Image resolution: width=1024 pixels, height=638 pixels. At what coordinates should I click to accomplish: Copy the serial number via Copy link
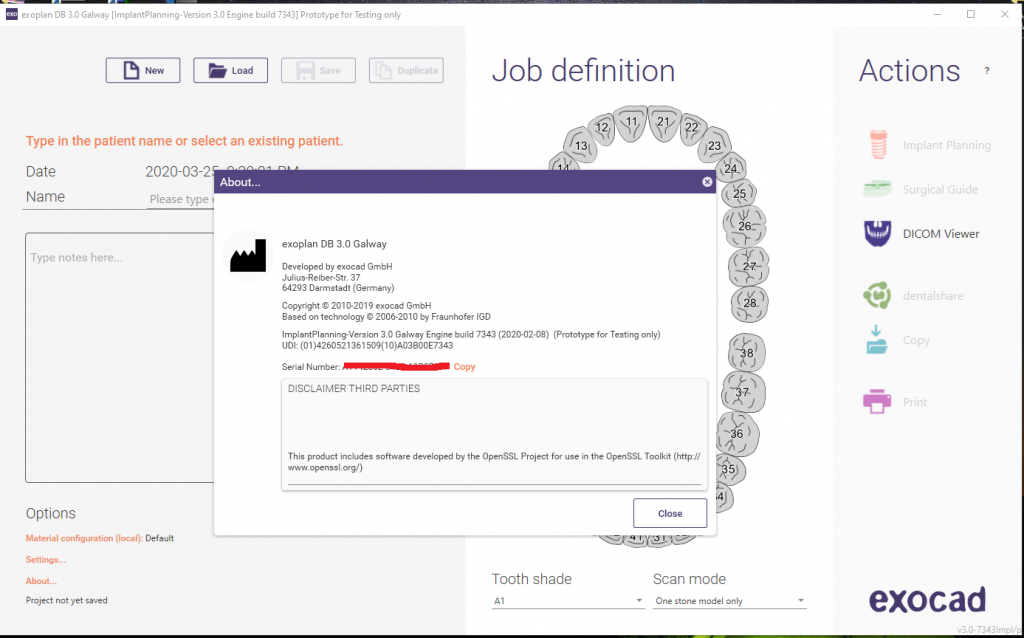click(x=464, y=367)
